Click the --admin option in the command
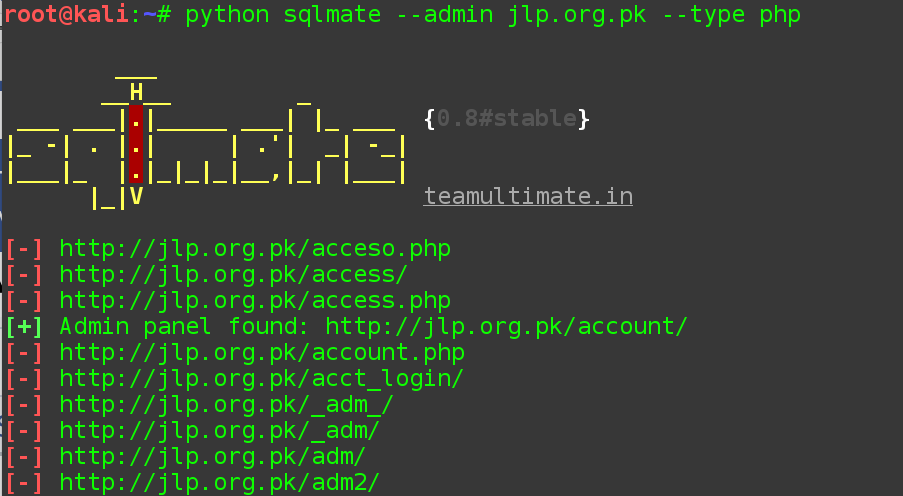This screenshot has height=496, width=903. [445, 15]
